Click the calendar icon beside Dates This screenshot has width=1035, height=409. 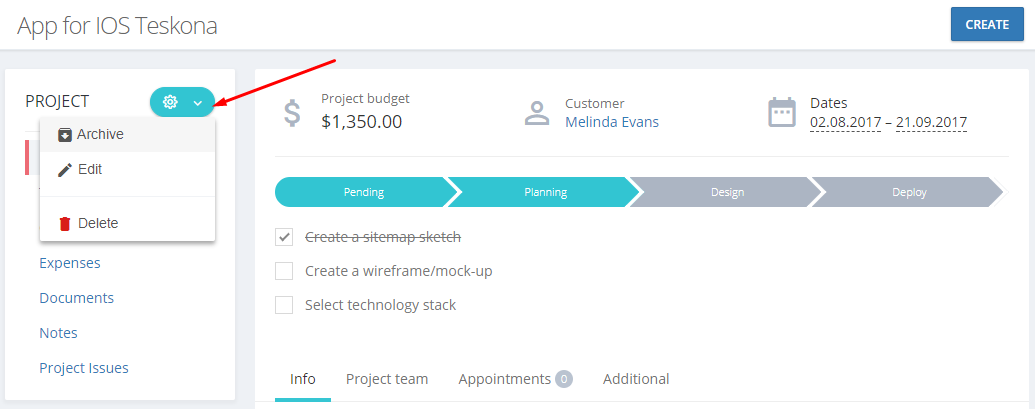pyautogui.click(x=782, y=113)
